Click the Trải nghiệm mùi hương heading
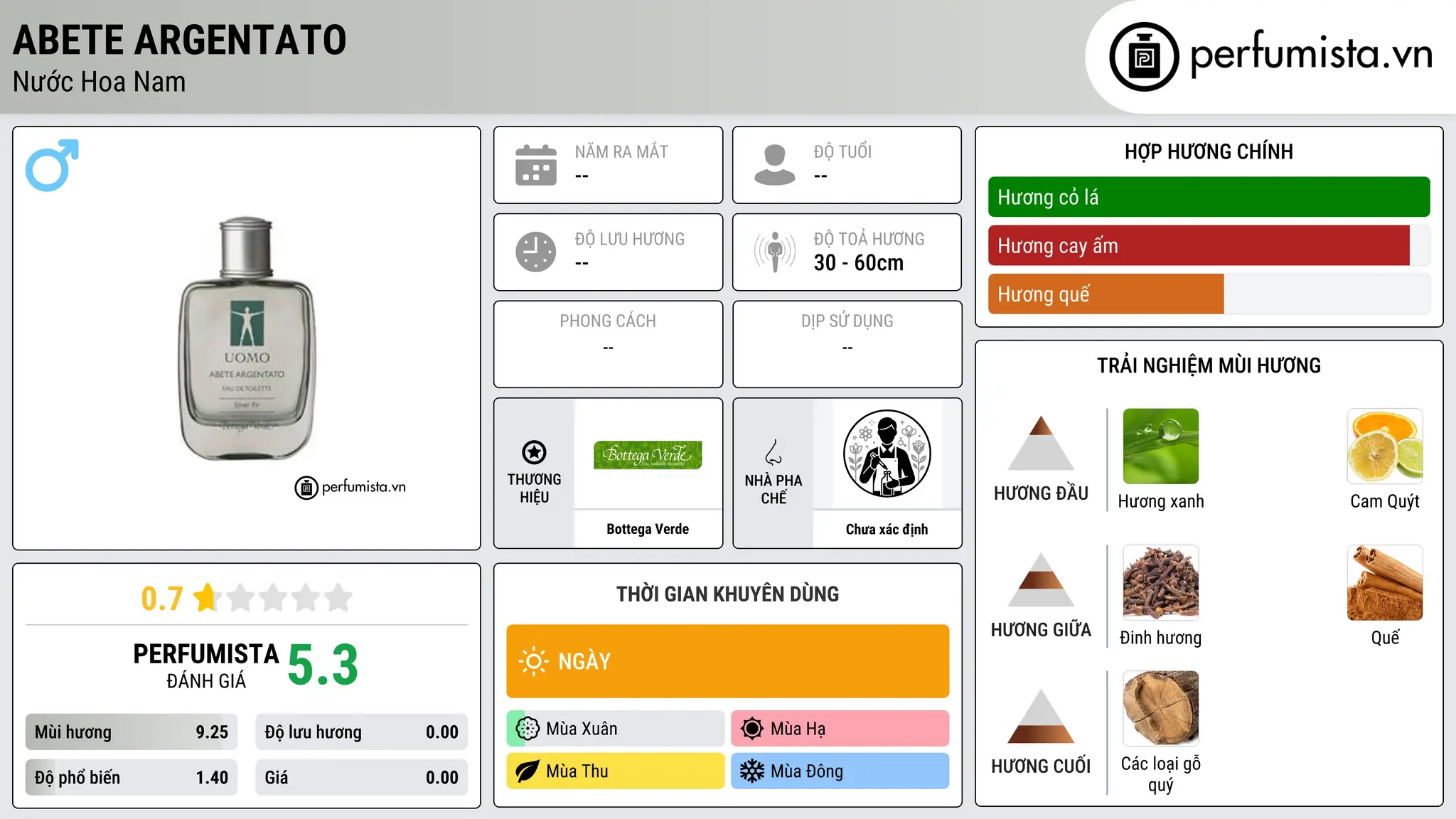The width and height of the screenshot is (1456, 819). (x=1209, y=365)
